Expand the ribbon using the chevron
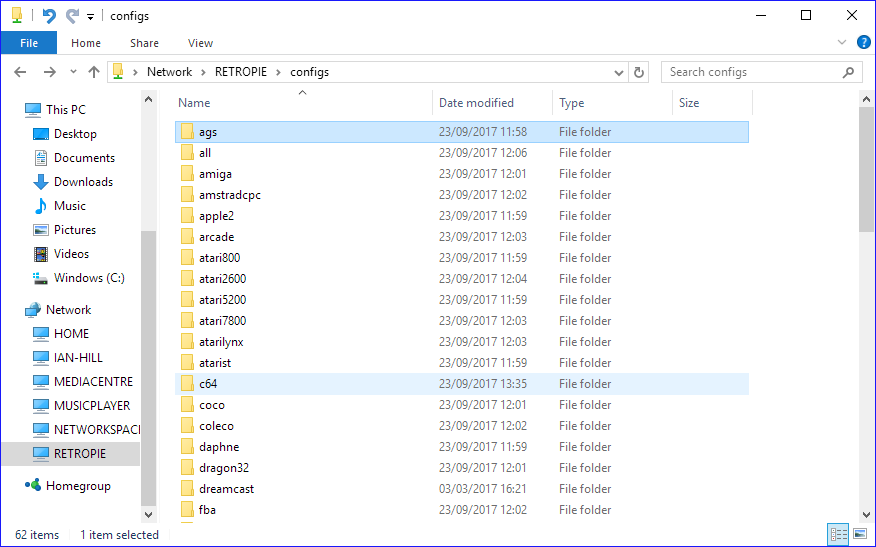Viewport: 876px width, 547px height. (842, 43)
